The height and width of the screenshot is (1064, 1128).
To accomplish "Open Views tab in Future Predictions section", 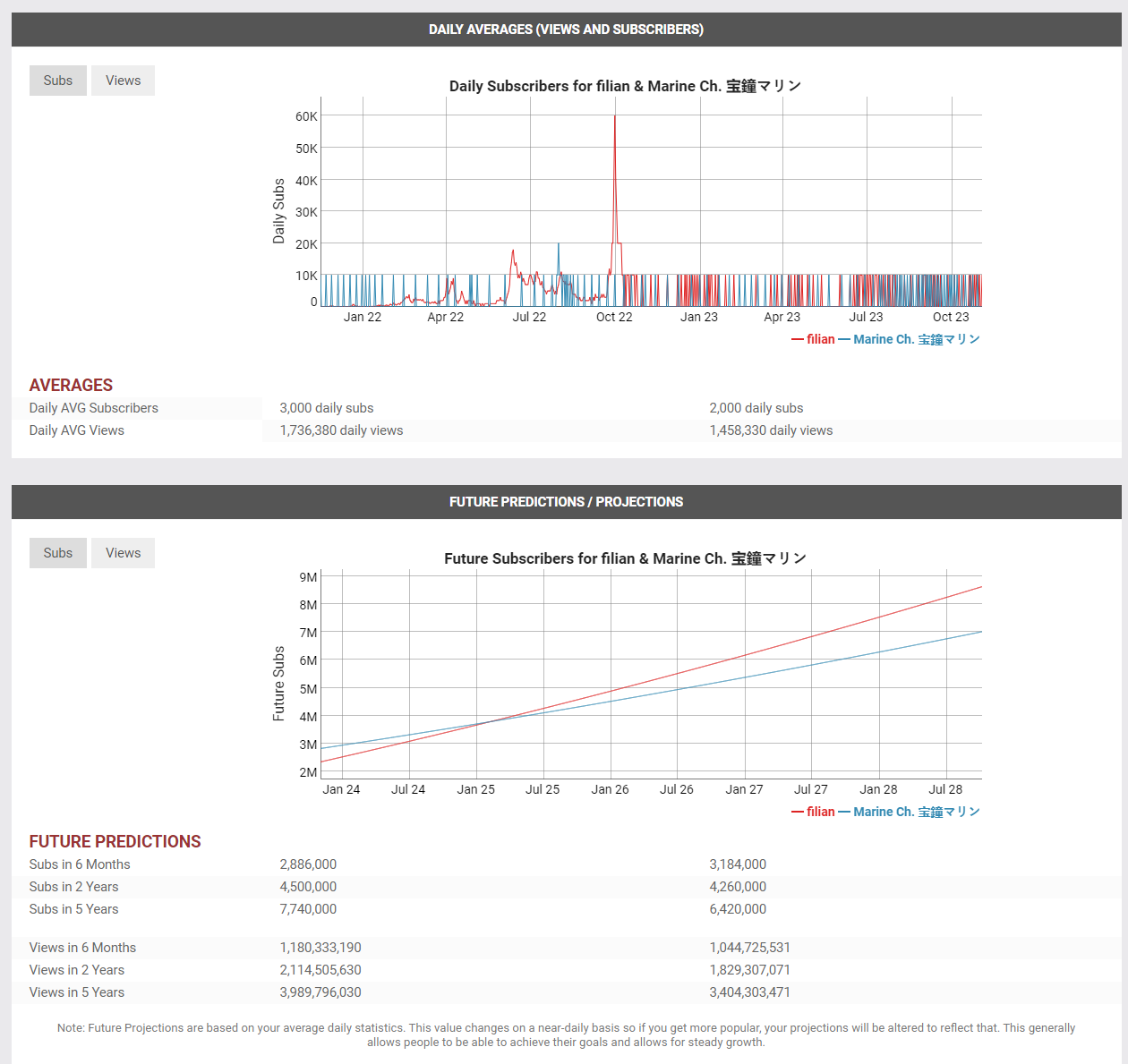I will click(123, 553).
